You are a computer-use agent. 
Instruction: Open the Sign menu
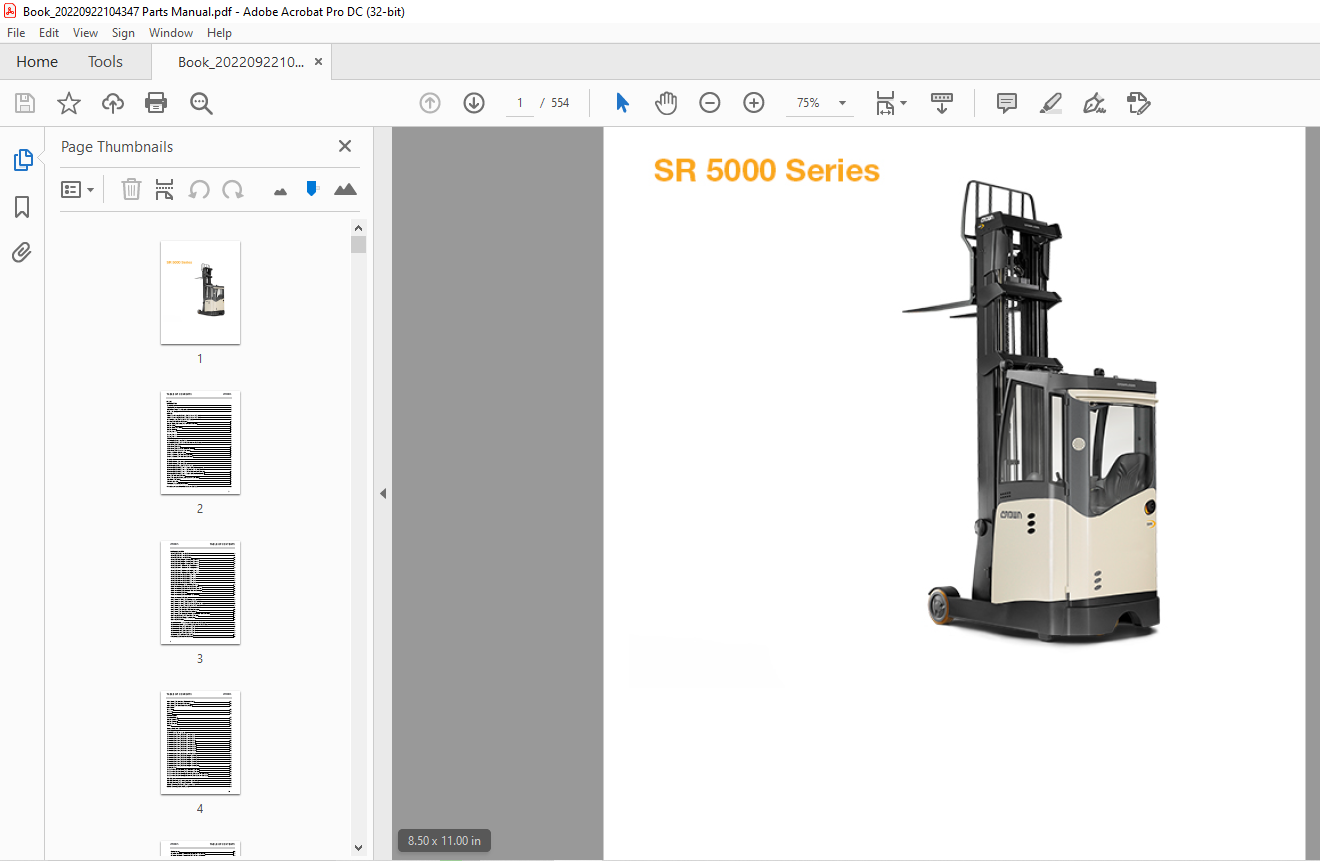click(x=123, y=33)
